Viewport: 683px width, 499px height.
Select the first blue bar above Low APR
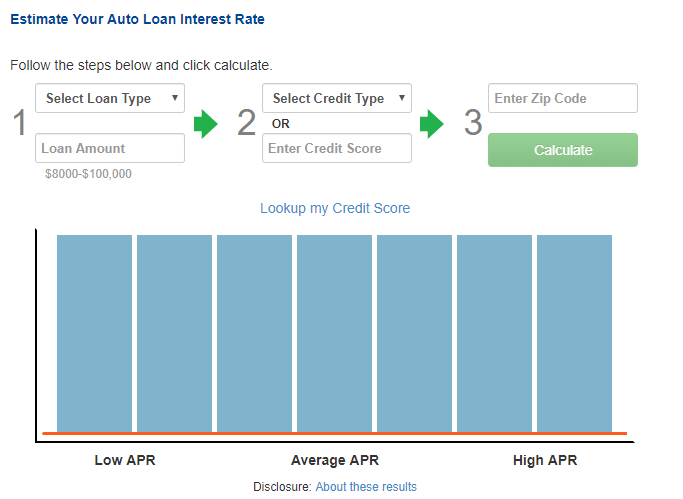(x=95, y=334)
